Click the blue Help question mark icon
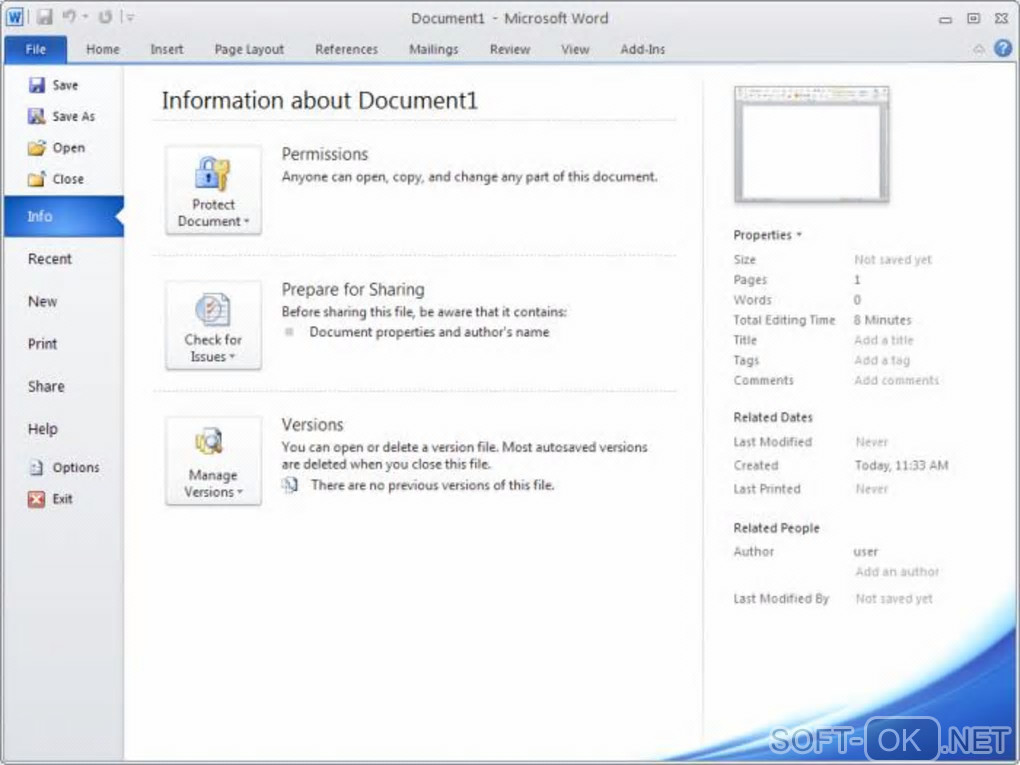 [x=1002, y=48]
